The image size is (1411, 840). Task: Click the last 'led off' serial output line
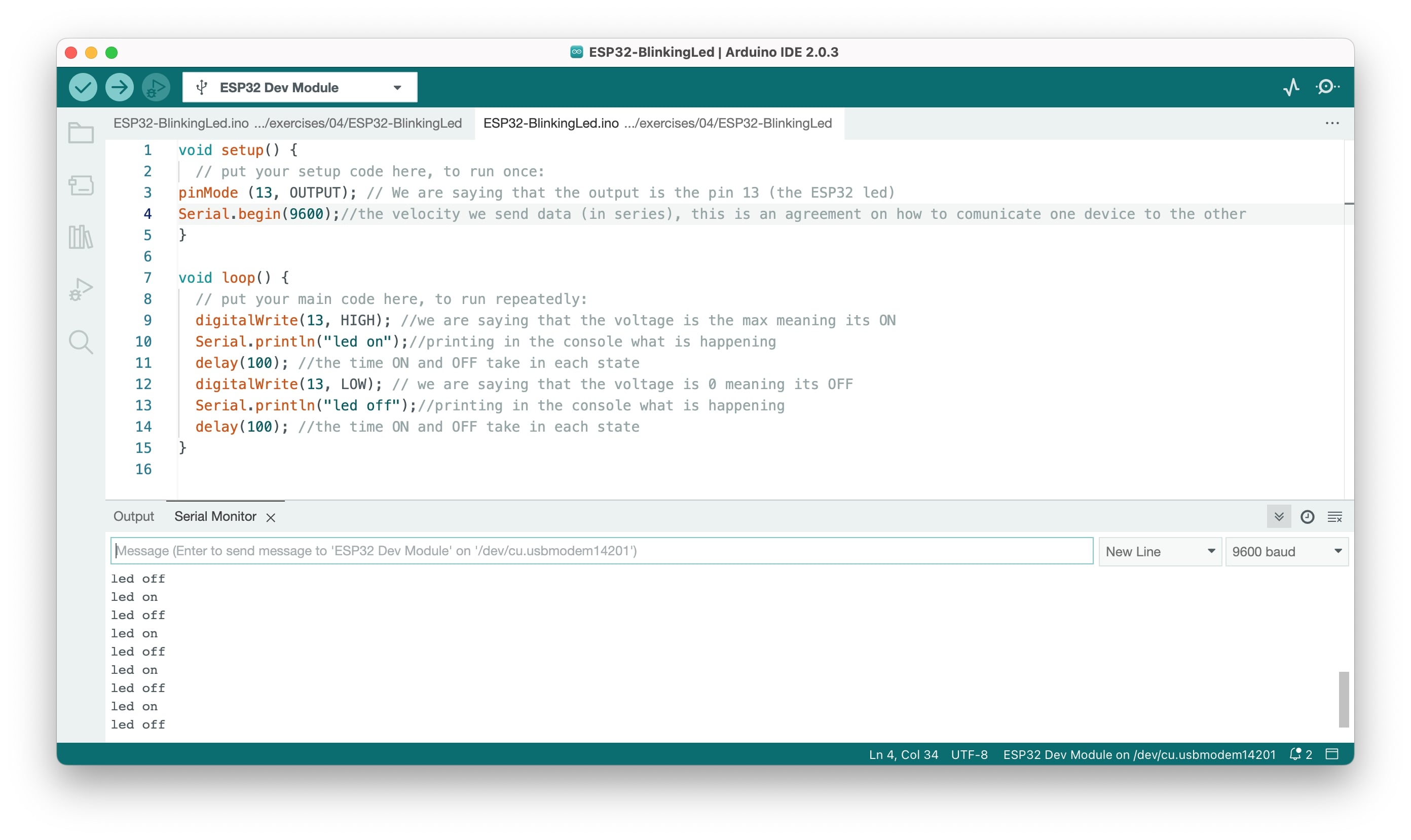[x=138, y=724]
